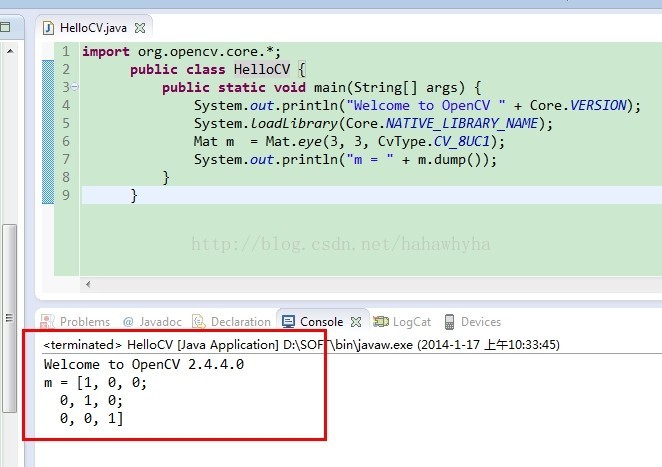Click the HelloCV class name in code
662x467 pixels.
[x=262, y=69]
